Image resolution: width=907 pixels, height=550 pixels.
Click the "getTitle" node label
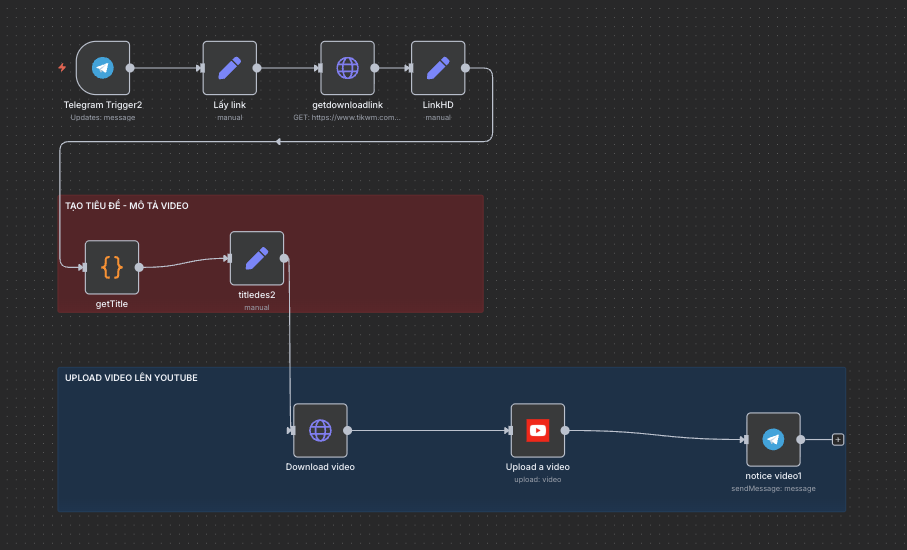tap(112, 304)
